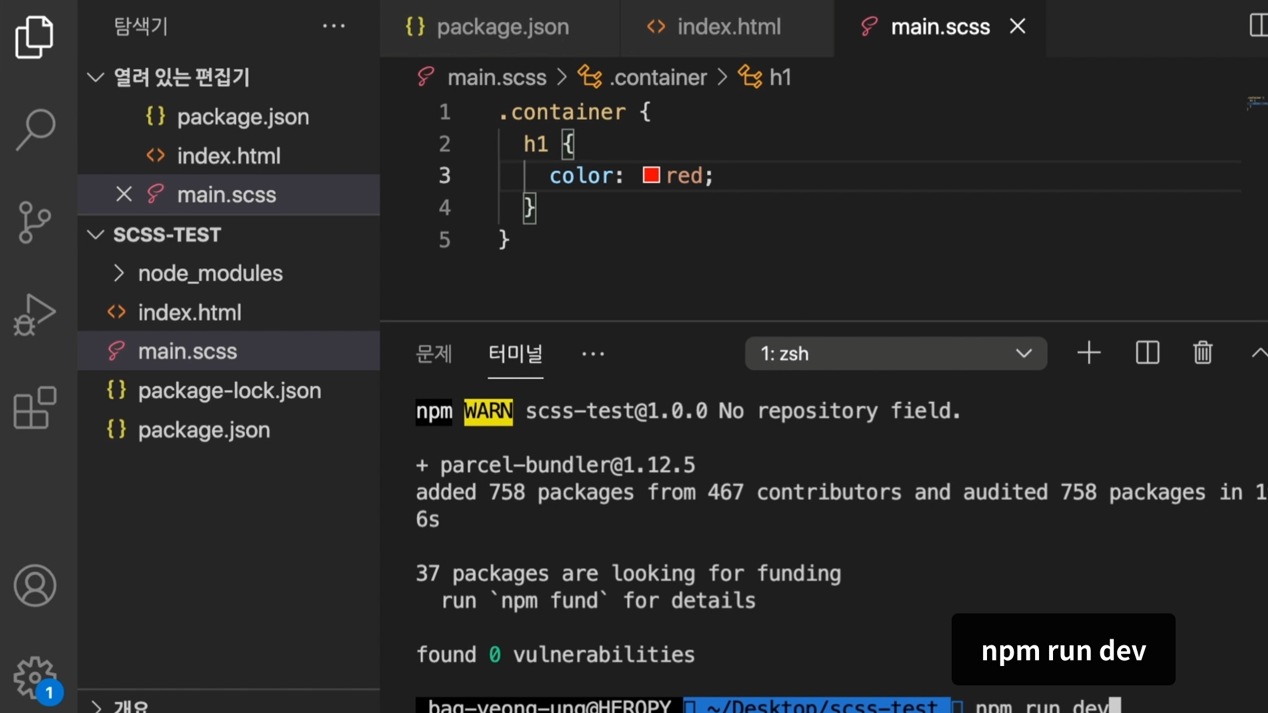1268x713 pixels.
Task: Open the Run and Debug view
Action: (x=35, y=315)
